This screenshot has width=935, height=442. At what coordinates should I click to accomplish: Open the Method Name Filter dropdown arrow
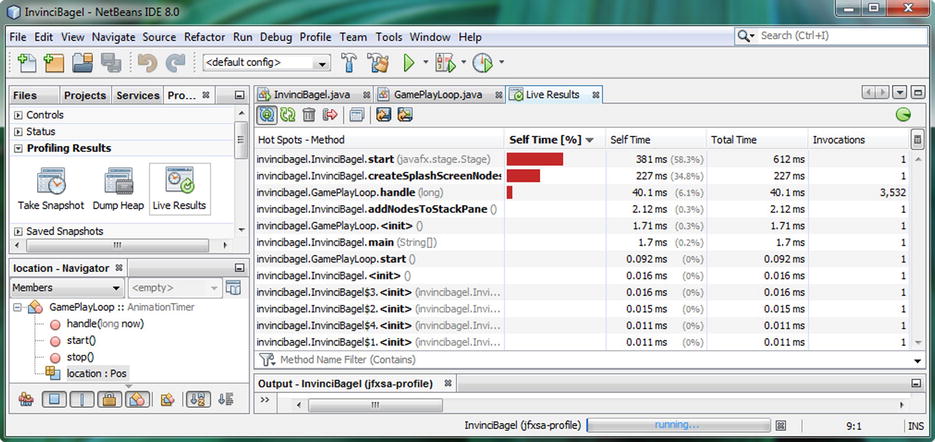click(917, 360)
